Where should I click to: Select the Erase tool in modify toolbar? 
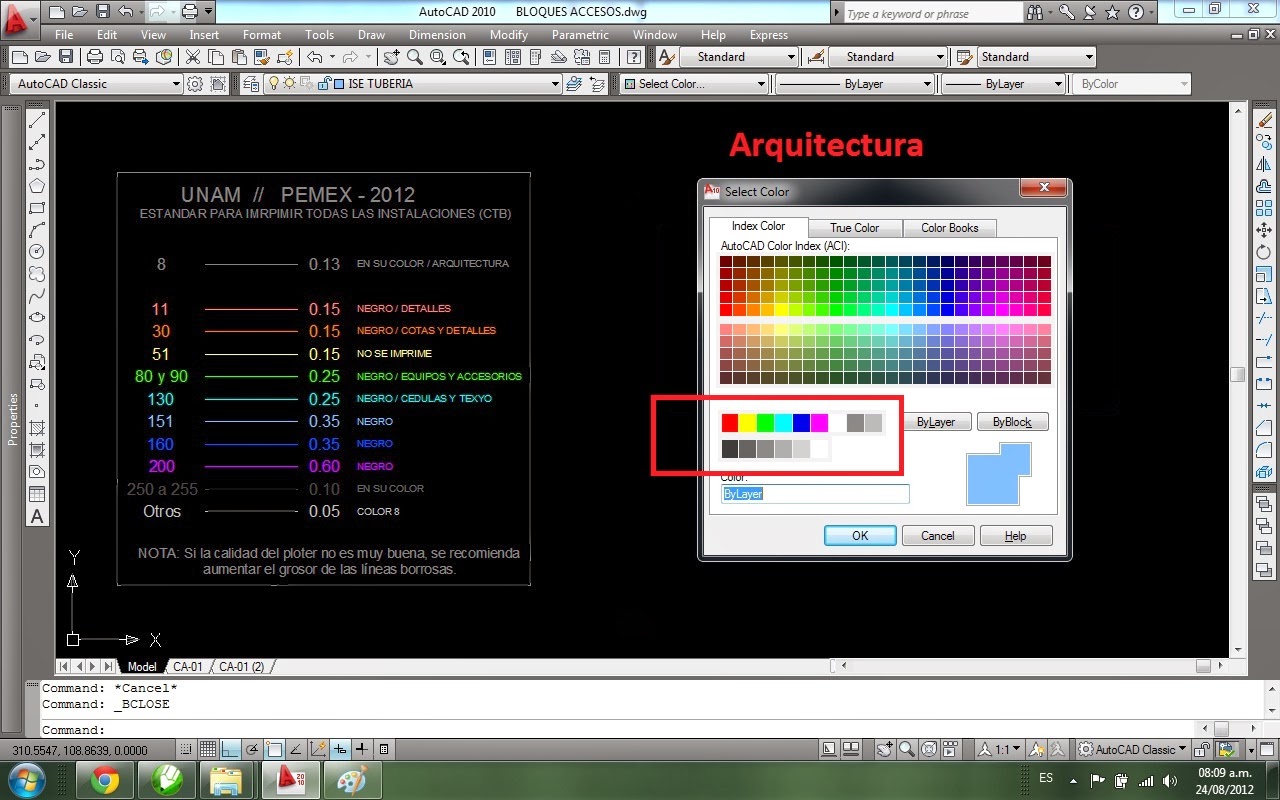pyautogui.click(x=1264, y=121)
